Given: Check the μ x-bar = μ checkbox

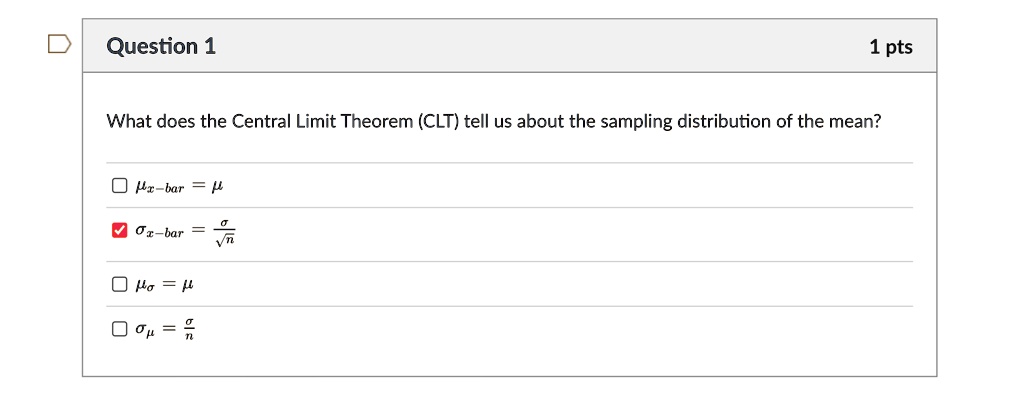Looking at the screenshot, I should coord(119,186).
